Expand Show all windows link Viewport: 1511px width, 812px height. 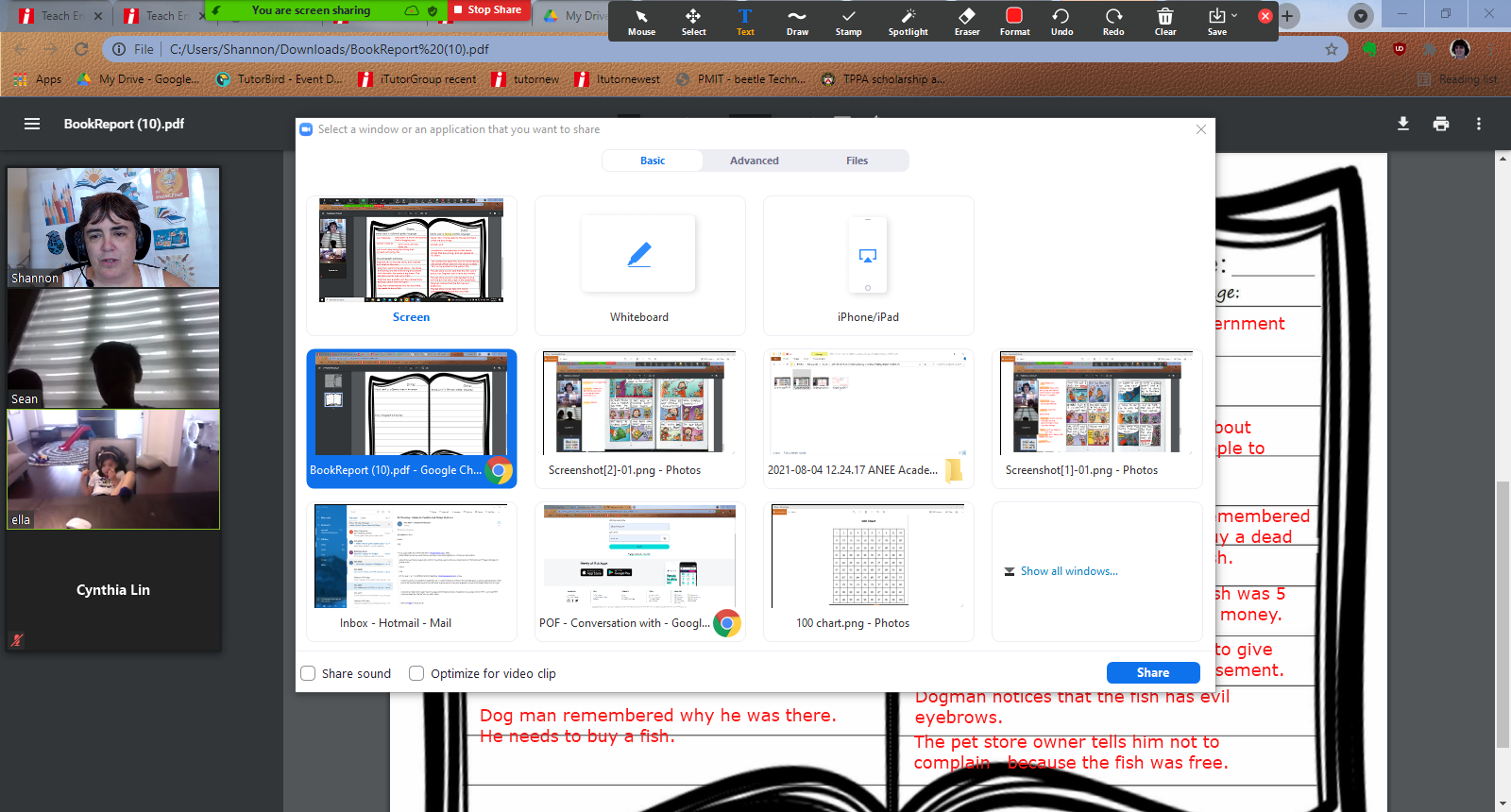1061,571
